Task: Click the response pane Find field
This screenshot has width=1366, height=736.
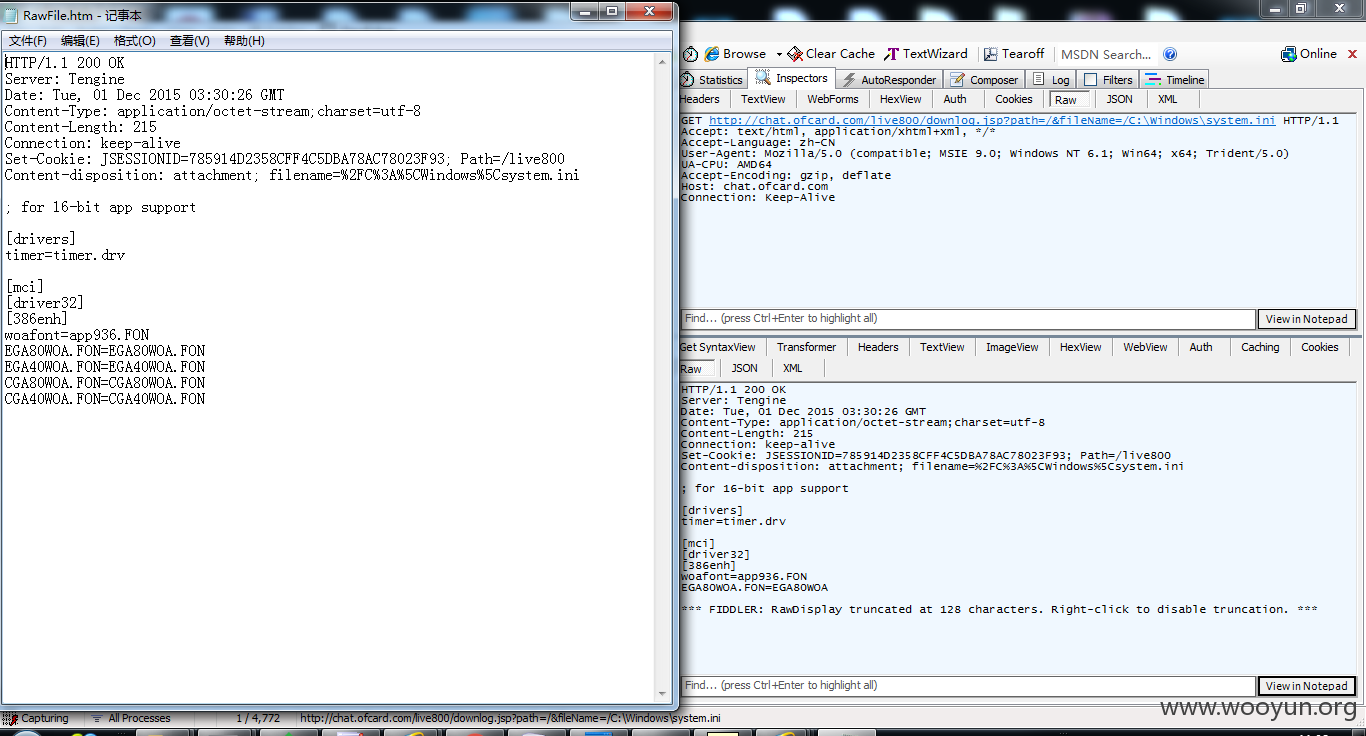Action: point(968,686)
